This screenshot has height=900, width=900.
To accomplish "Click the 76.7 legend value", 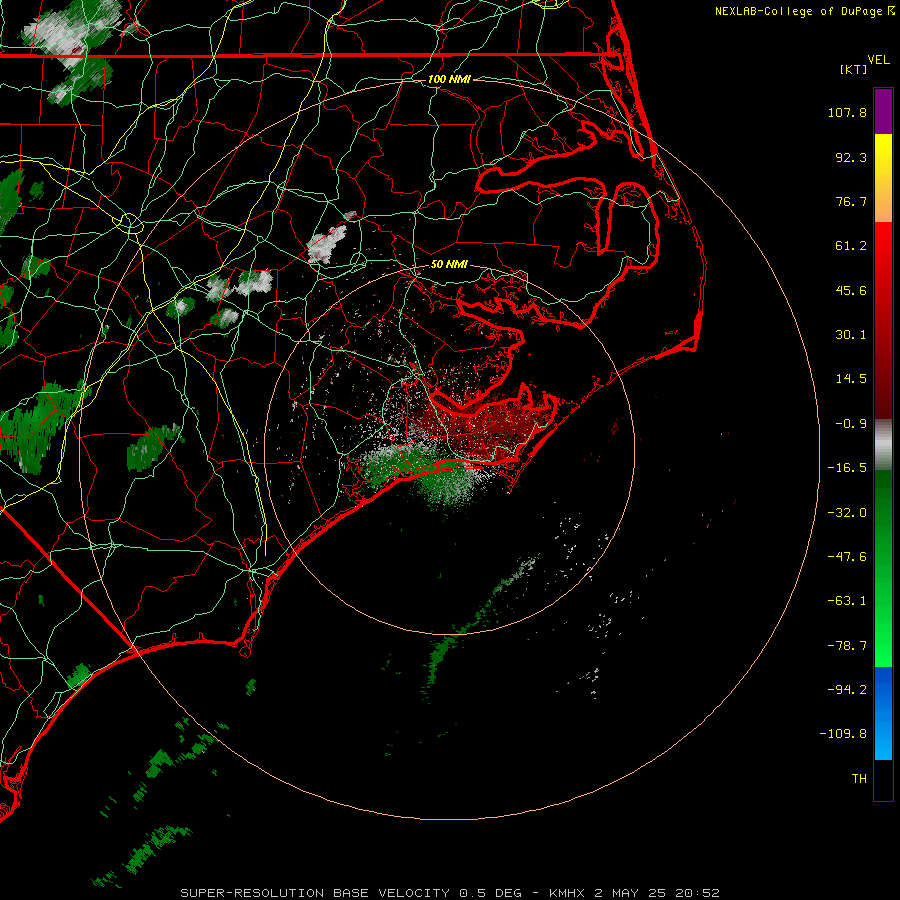I will coord(851,201).
